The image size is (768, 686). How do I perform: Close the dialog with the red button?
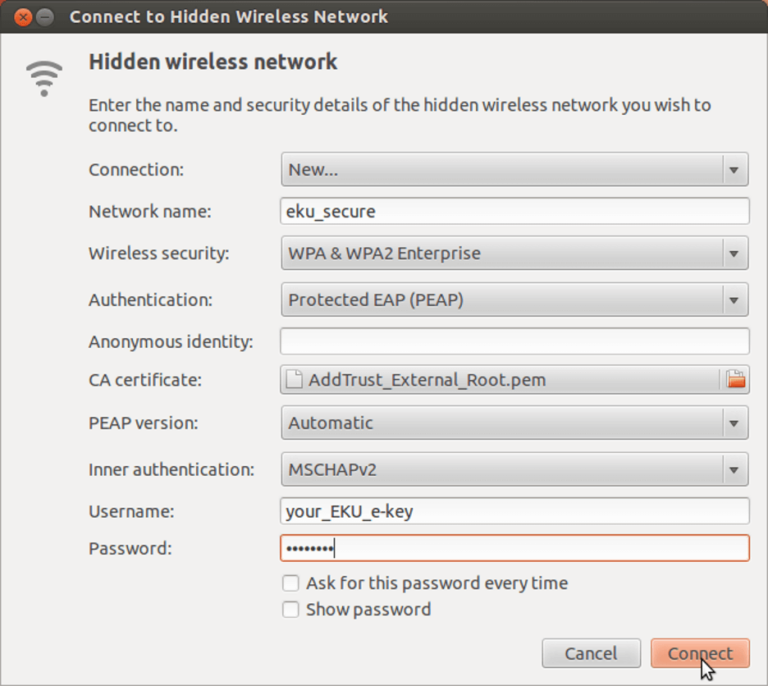pos(22,17)
